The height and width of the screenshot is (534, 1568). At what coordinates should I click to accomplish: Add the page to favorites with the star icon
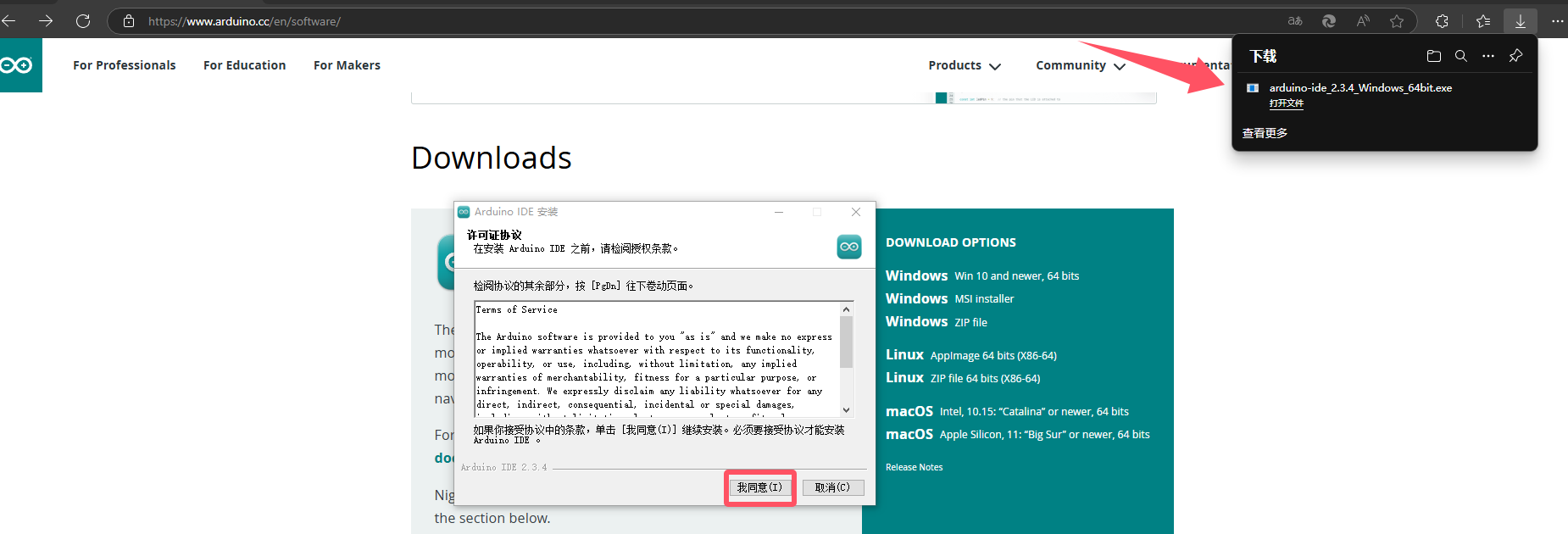1397,21
